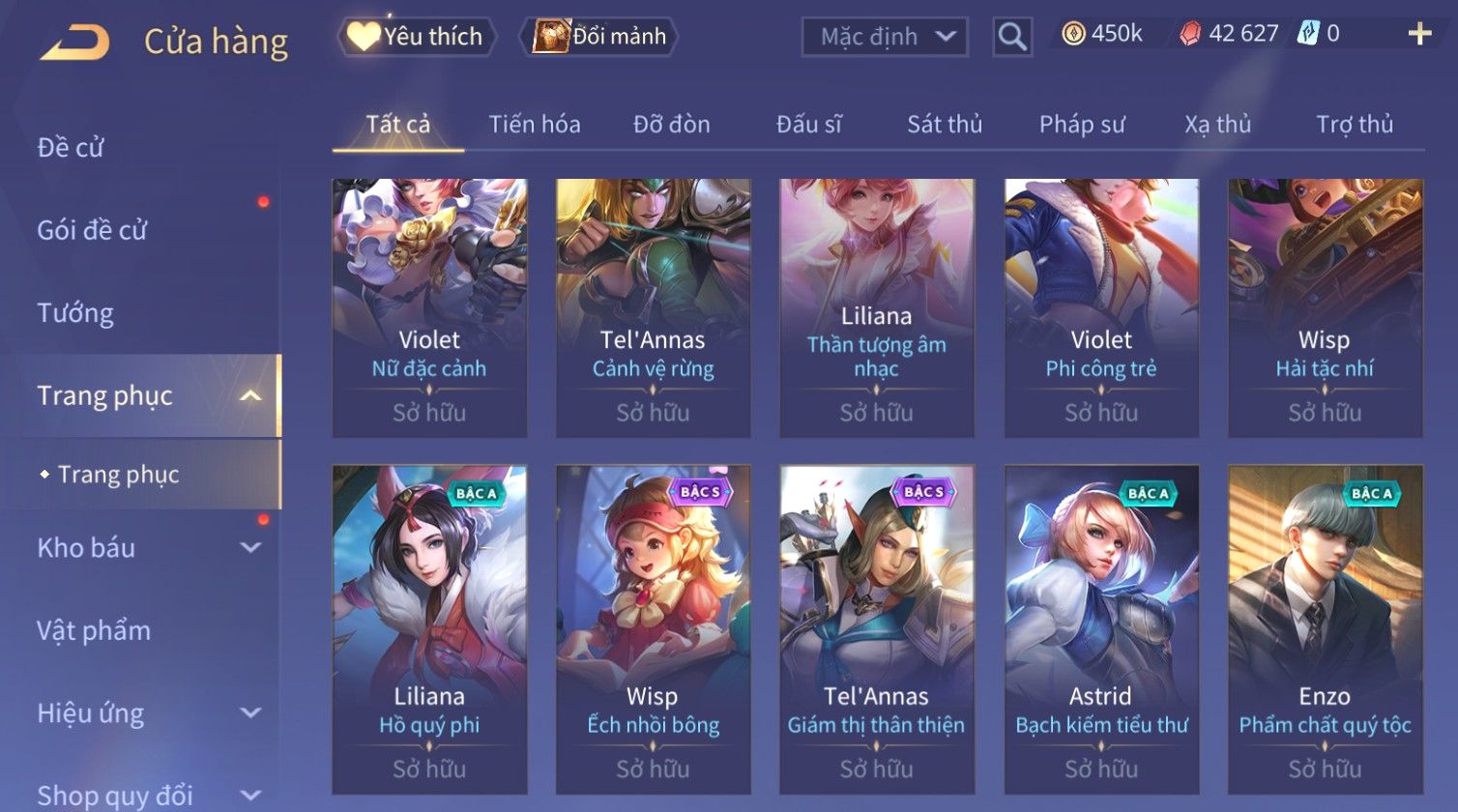The image size is (1458, 812).
Task: Open Tướng in the sidebar
Action: (x=75, y=313)
